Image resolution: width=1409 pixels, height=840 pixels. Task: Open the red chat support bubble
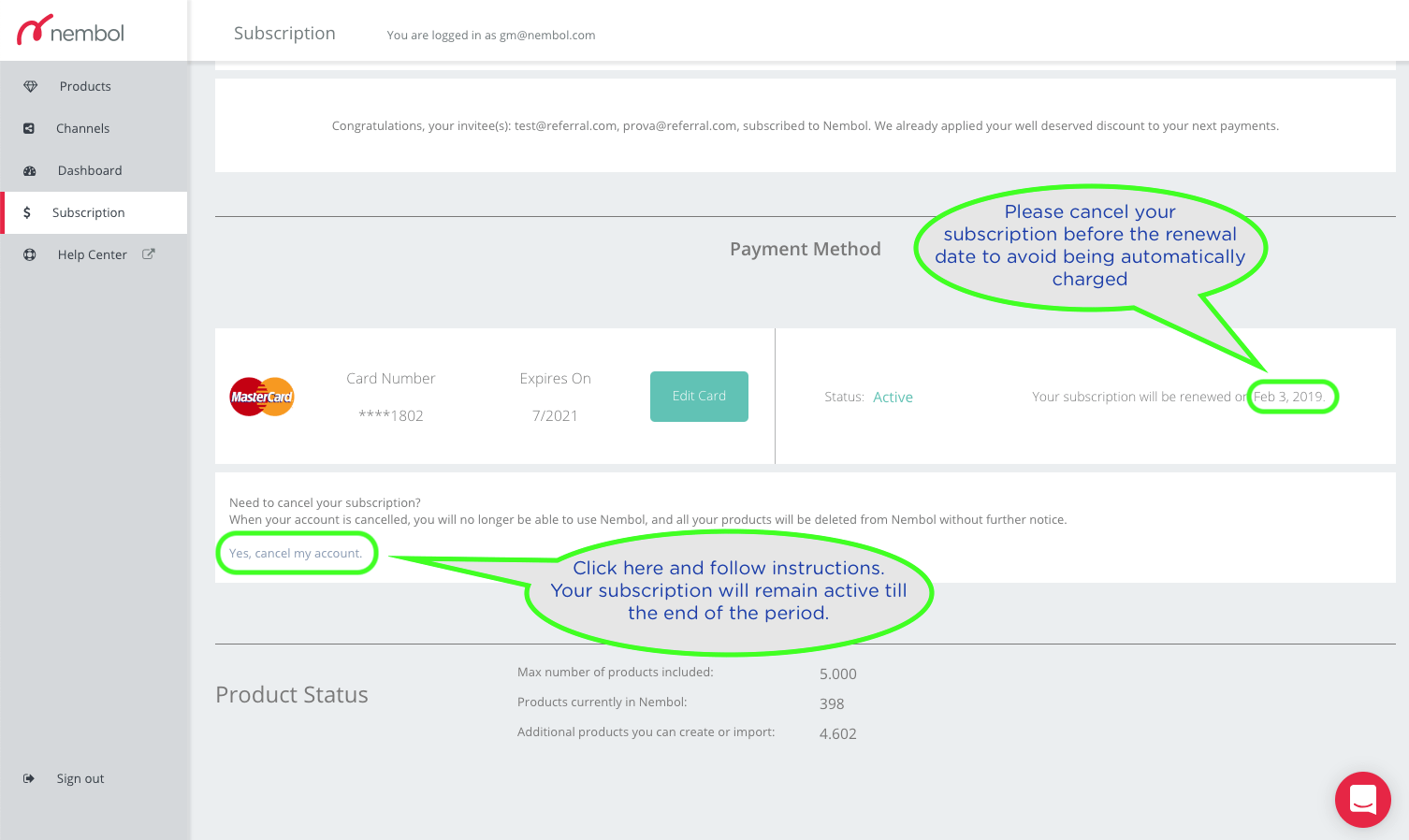(x=1363, y=800)
